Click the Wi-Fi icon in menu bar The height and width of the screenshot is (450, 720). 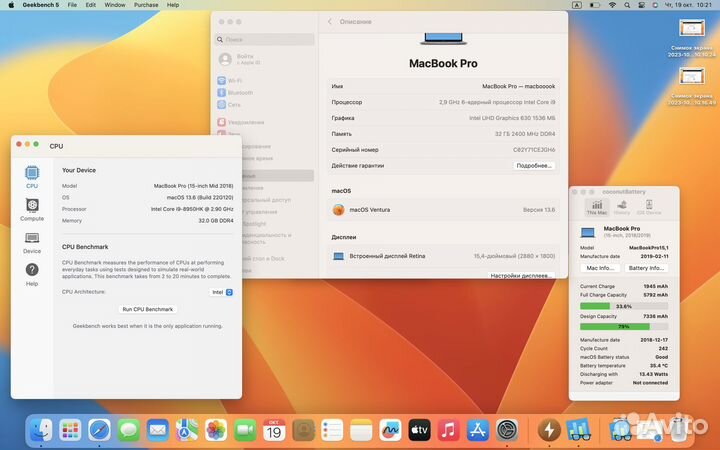tap(612, 5)
